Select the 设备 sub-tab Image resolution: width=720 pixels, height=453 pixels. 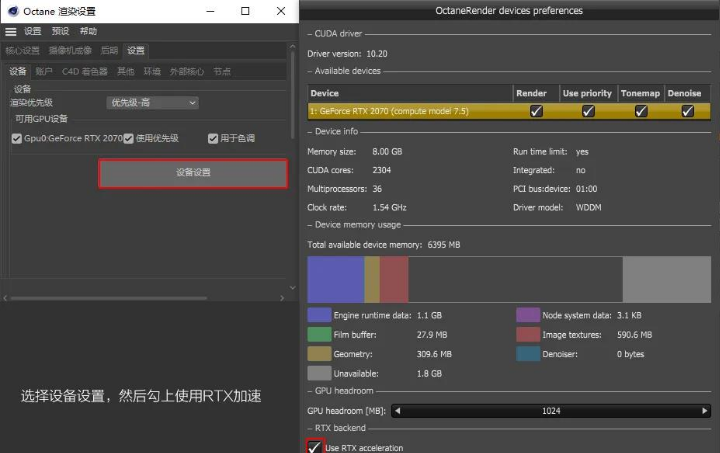click(x=18, y=71)
